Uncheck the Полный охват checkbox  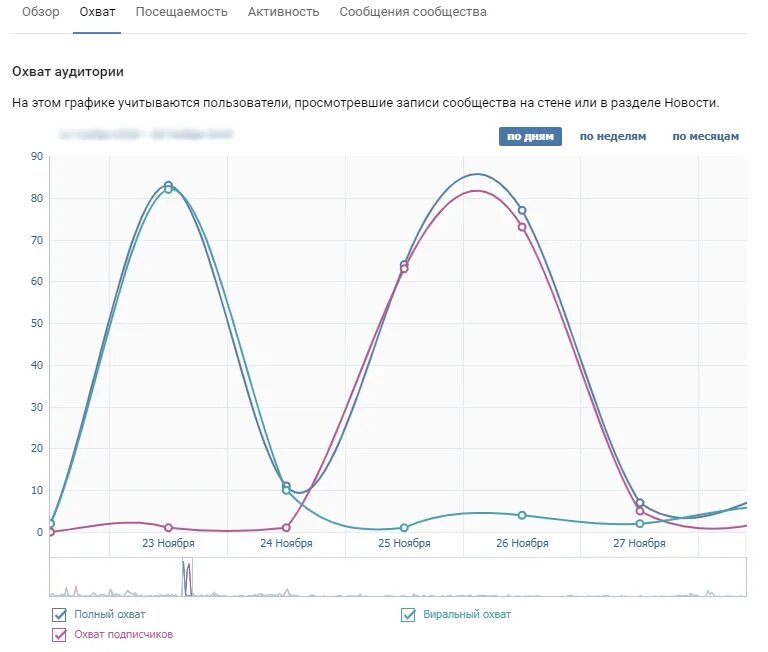tap(59, 615)
